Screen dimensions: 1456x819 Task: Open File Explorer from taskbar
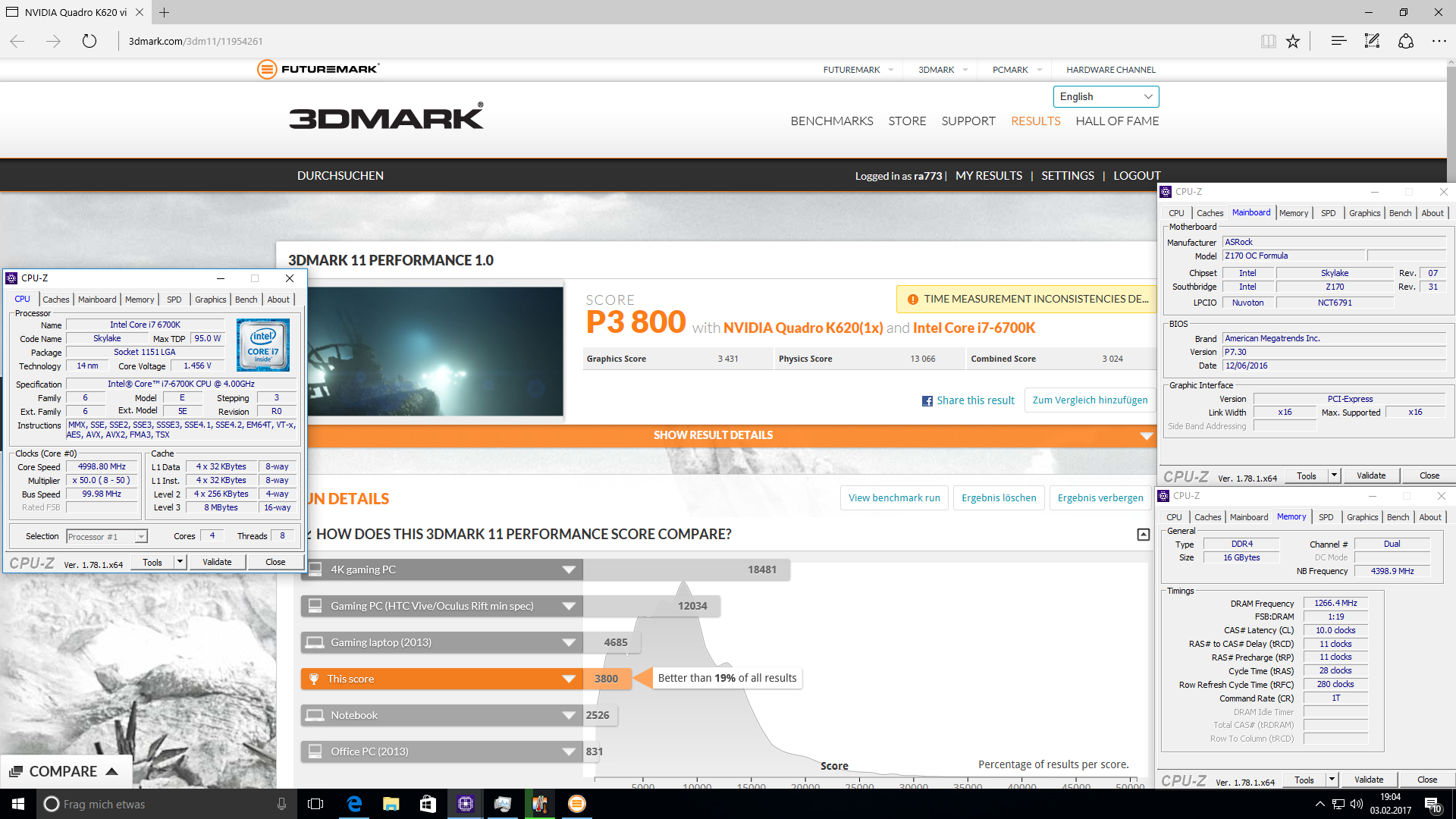coord(391,804)
